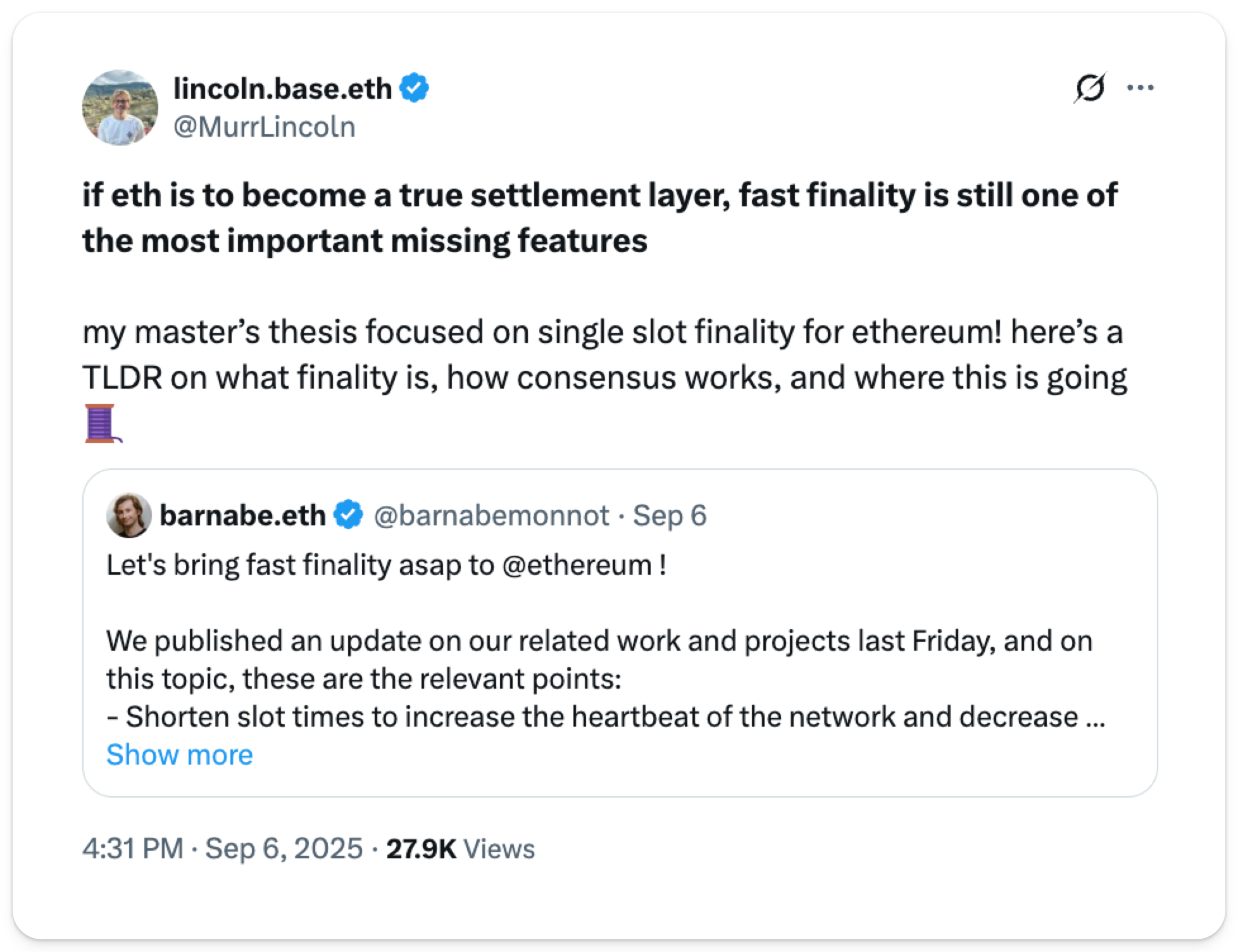This screenshot has width=1238, height=952.
Task: Click the blue verified badge beside lincoln.base.eth
Action: pyautogui.click(x=415, y=89)
